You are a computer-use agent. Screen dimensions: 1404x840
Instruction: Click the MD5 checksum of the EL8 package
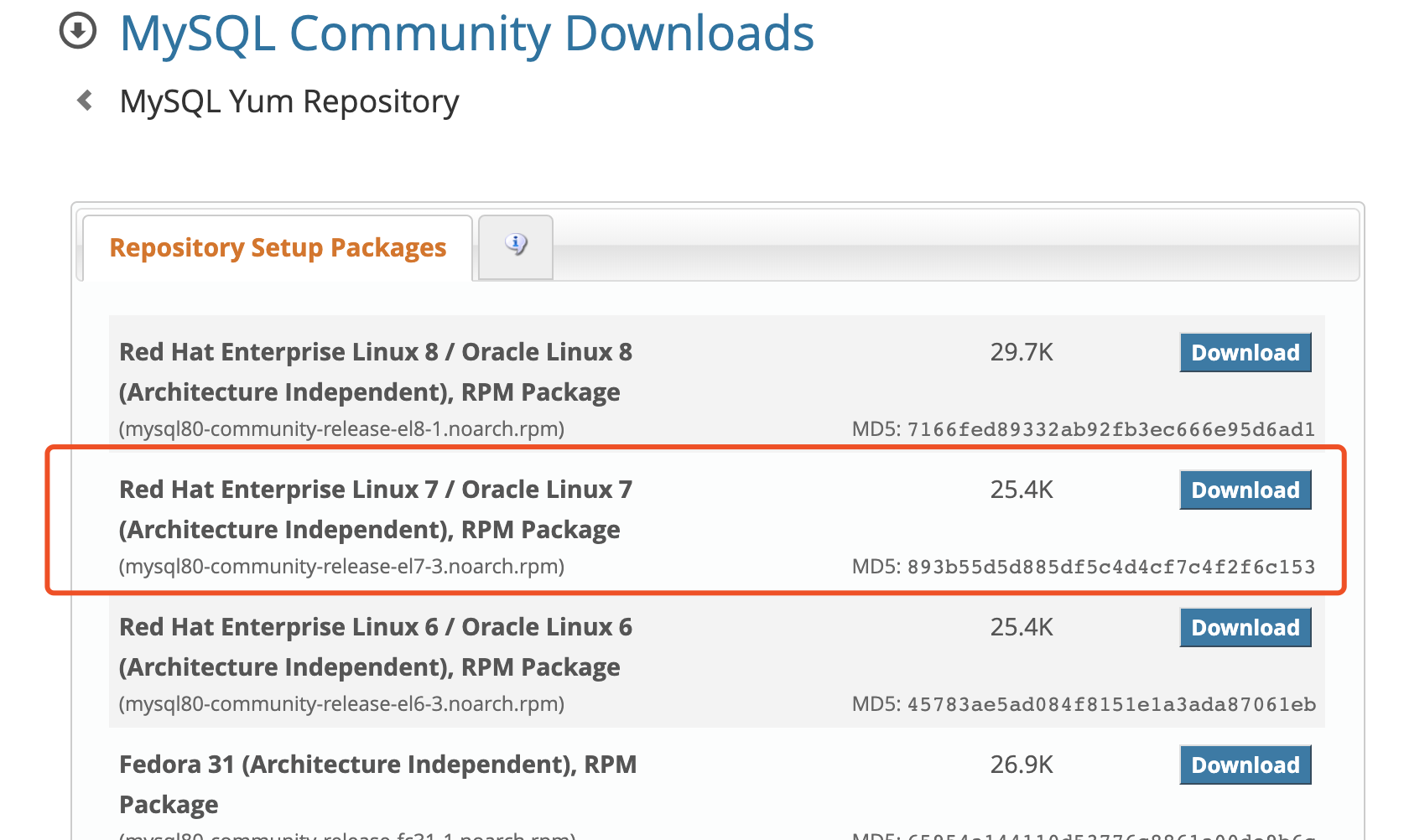(1084, 428)
